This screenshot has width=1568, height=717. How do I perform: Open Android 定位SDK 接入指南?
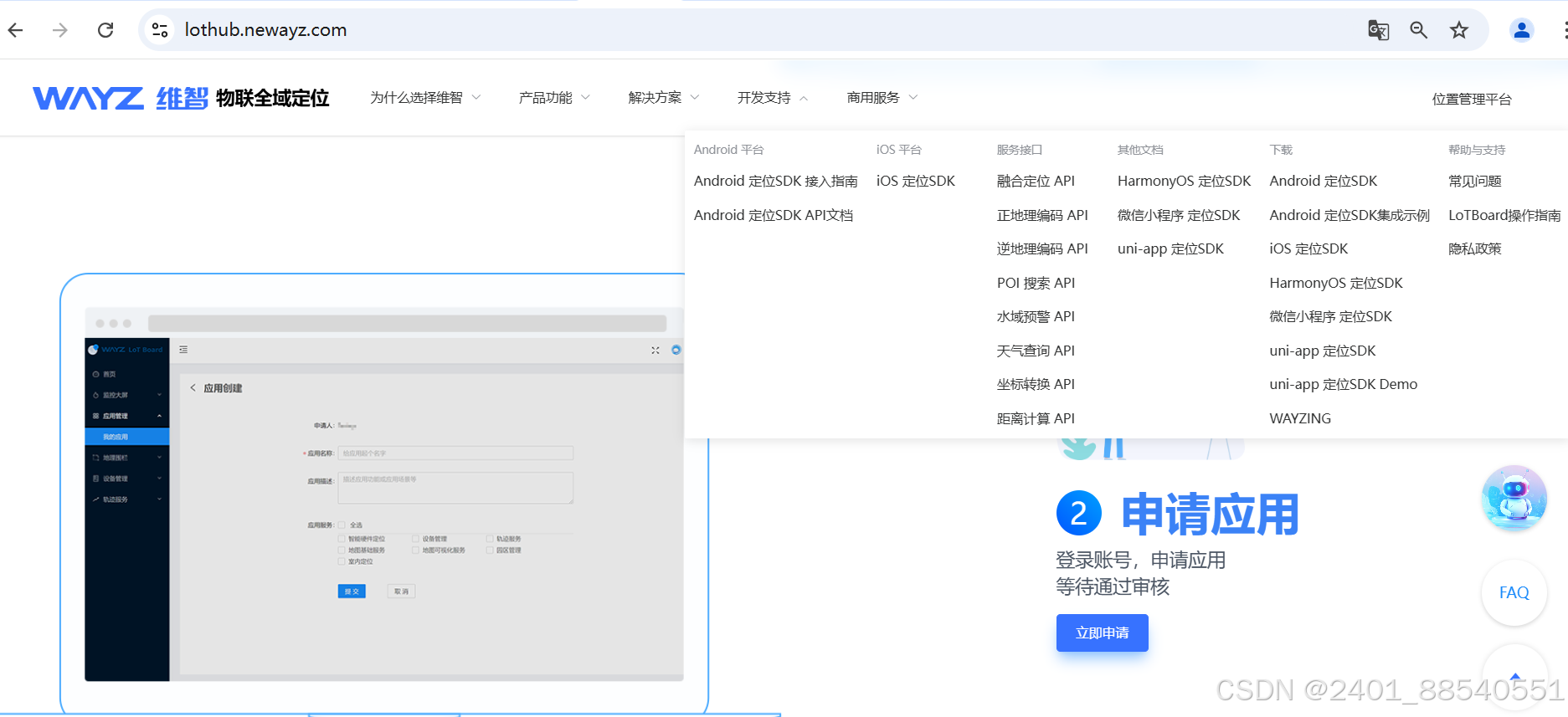775,181
